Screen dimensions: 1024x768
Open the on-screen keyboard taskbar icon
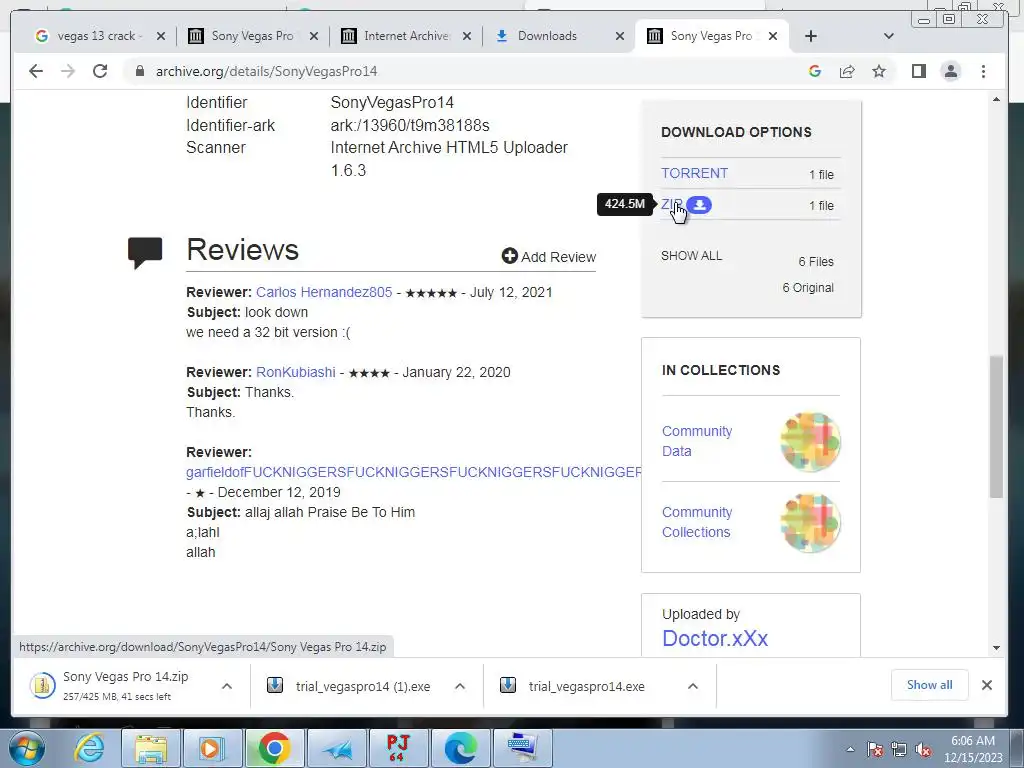[522, 748]
